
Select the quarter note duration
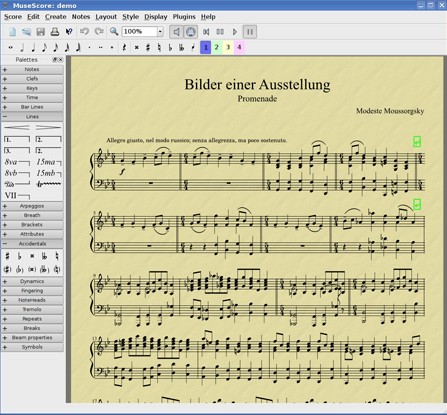click(x=33, y=48)
